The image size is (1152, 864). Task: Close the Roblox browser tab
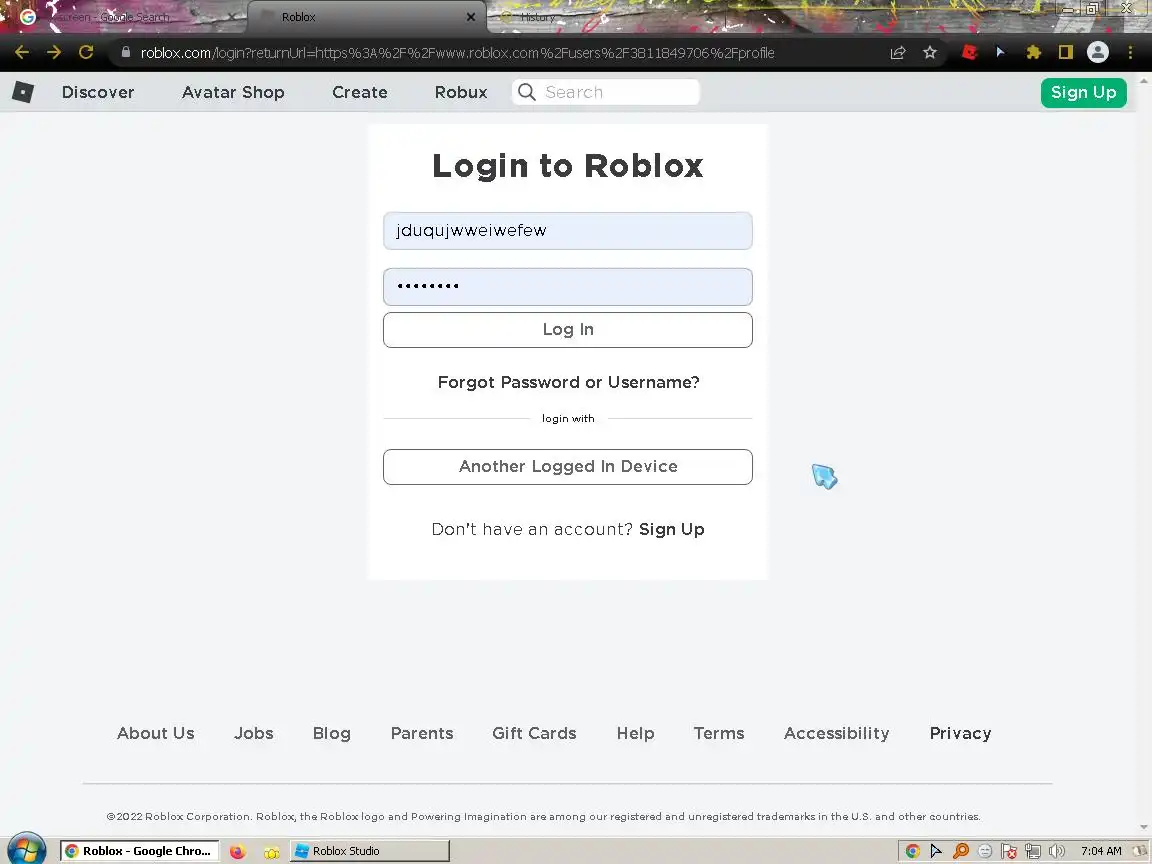click(471, 16)
